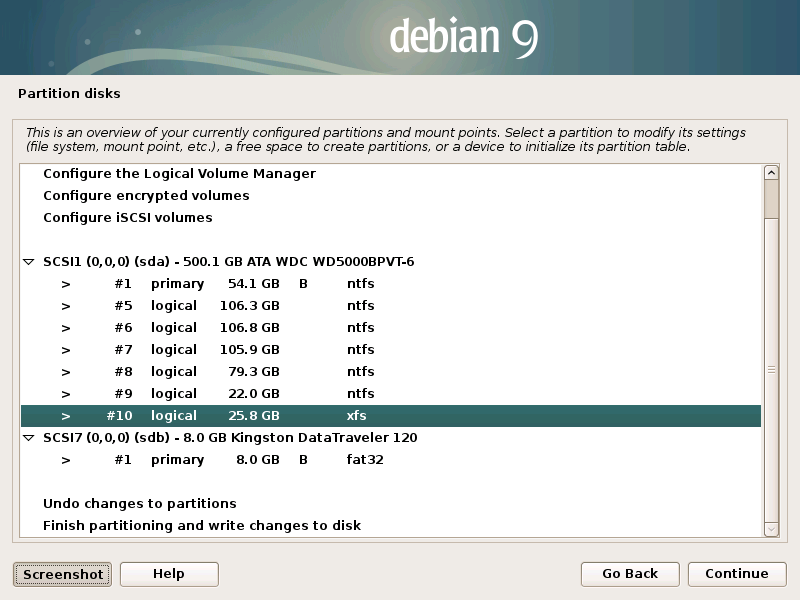
Task: Select Configure the Logical Volume Manager
Action: click(x=391, y=173)
